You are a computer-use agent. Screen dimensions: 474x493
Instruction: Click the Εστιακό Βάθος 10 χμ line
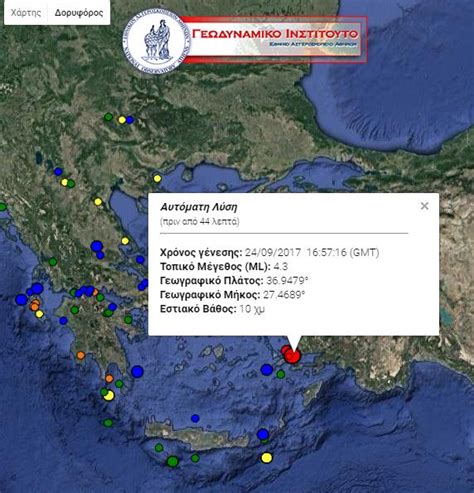pyautogui.click(x=212, y=309)
